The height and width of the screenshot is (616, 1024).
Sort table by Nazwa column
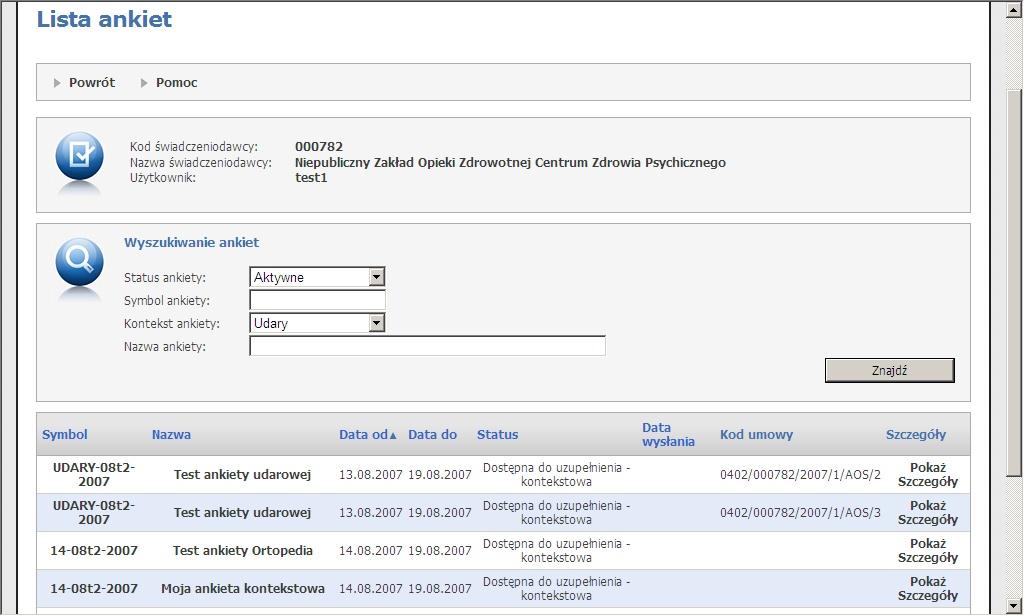pyautogui.click(x=171, y=434)
